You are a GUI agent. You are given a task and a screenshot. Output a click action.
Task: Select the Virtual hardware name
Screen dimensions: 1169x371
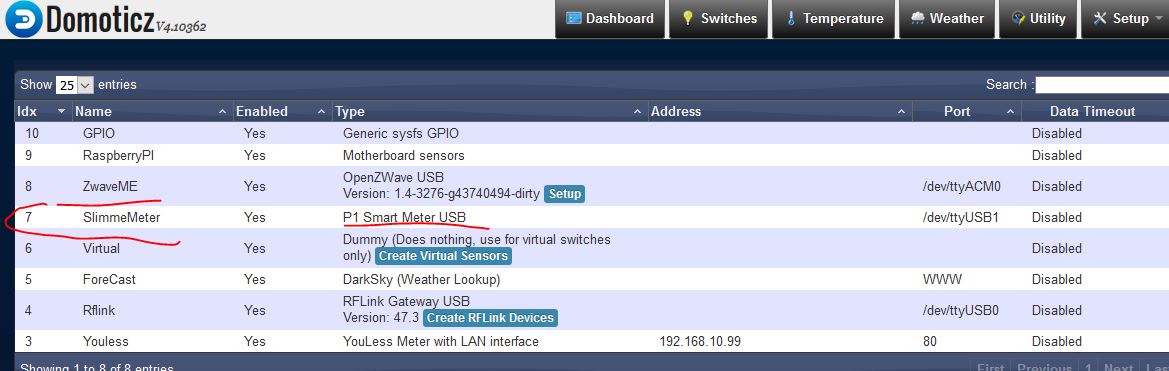click(101, 248)
